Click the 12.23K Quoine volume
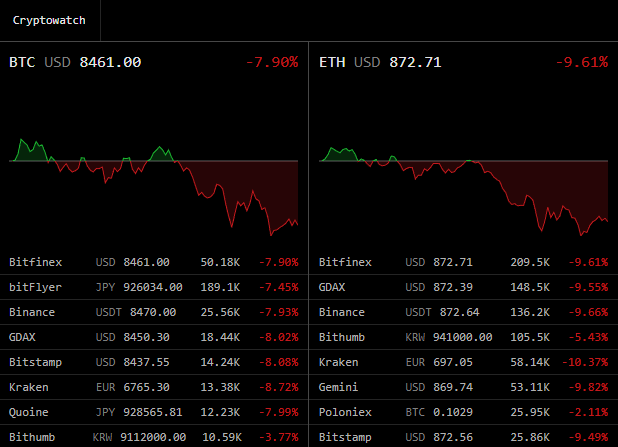618x447 pixels. 220,412
